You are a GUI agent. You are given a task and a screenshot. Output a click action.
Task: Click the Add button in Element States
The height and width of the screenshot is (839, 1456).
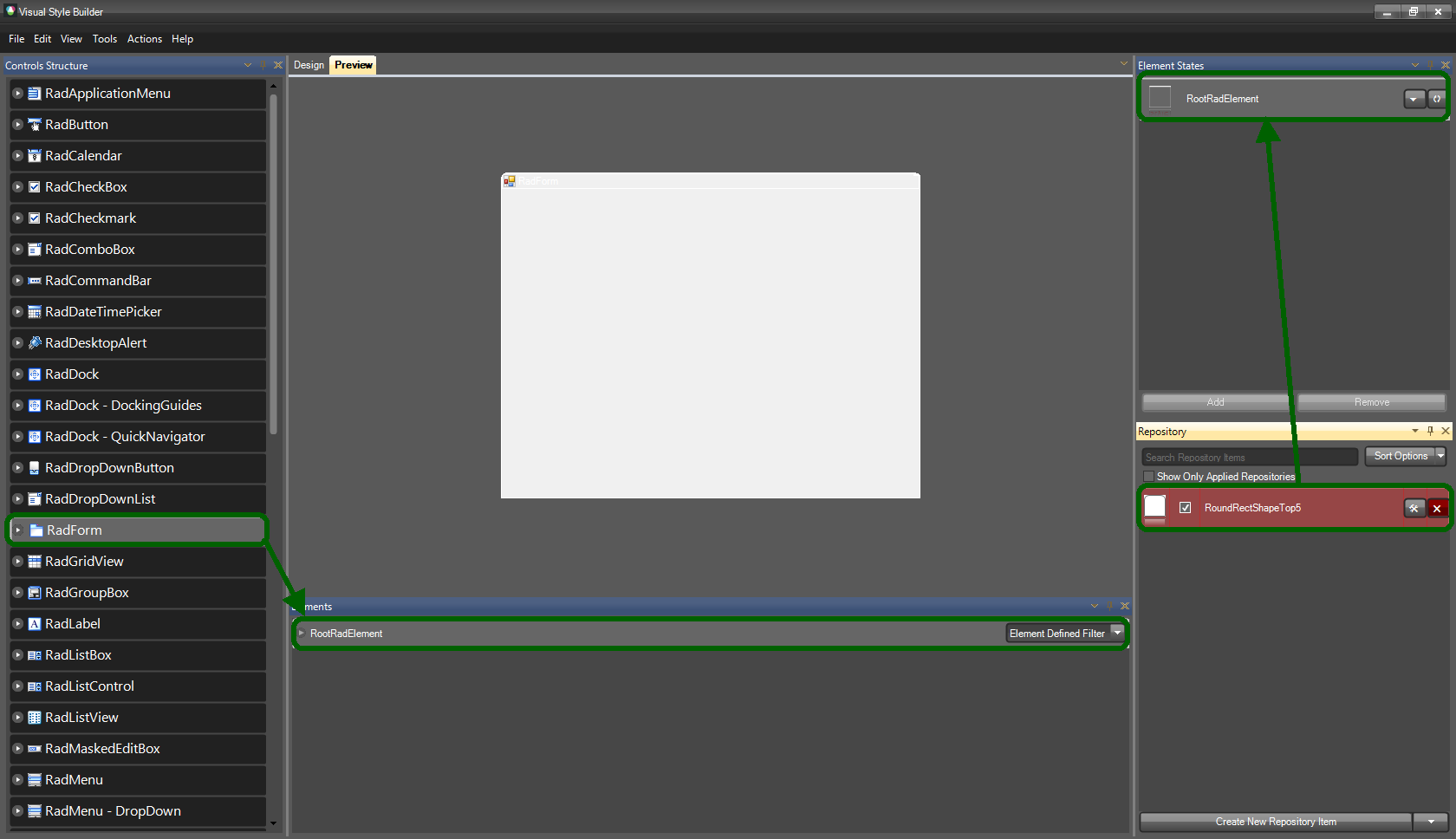pyautogui.click(x=1216, y=402)
